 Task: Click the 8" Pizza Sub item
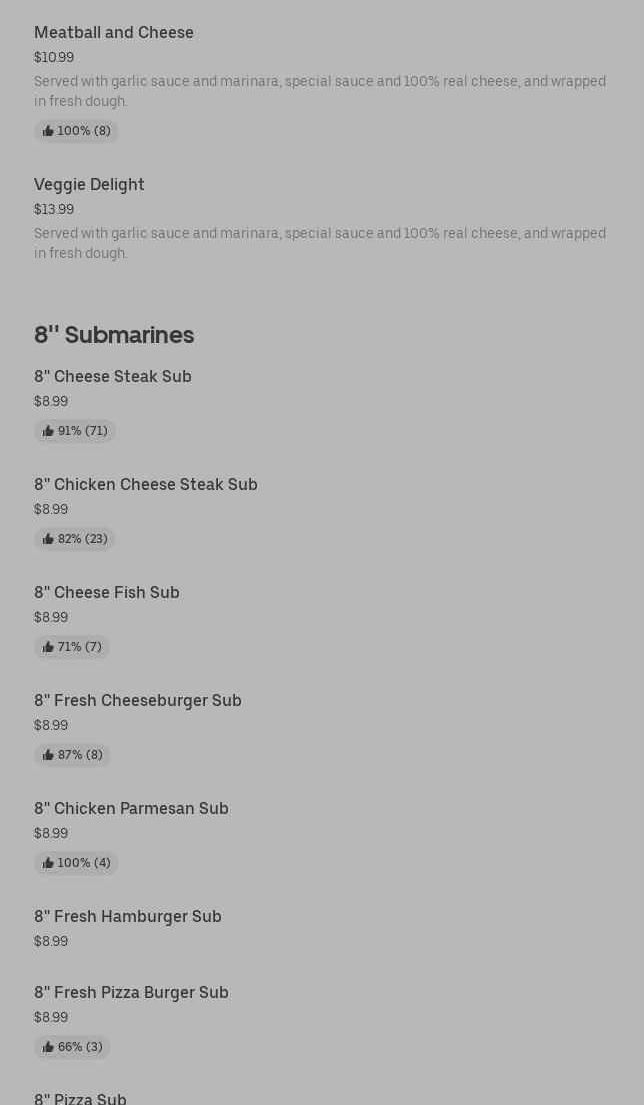pos(80,1098)
